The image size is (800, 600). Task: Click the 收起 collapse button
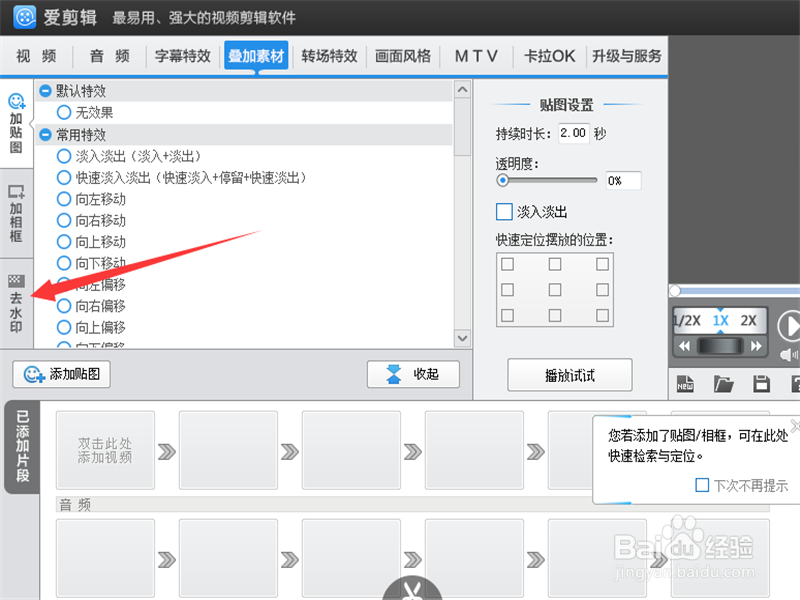pos(413,374)
